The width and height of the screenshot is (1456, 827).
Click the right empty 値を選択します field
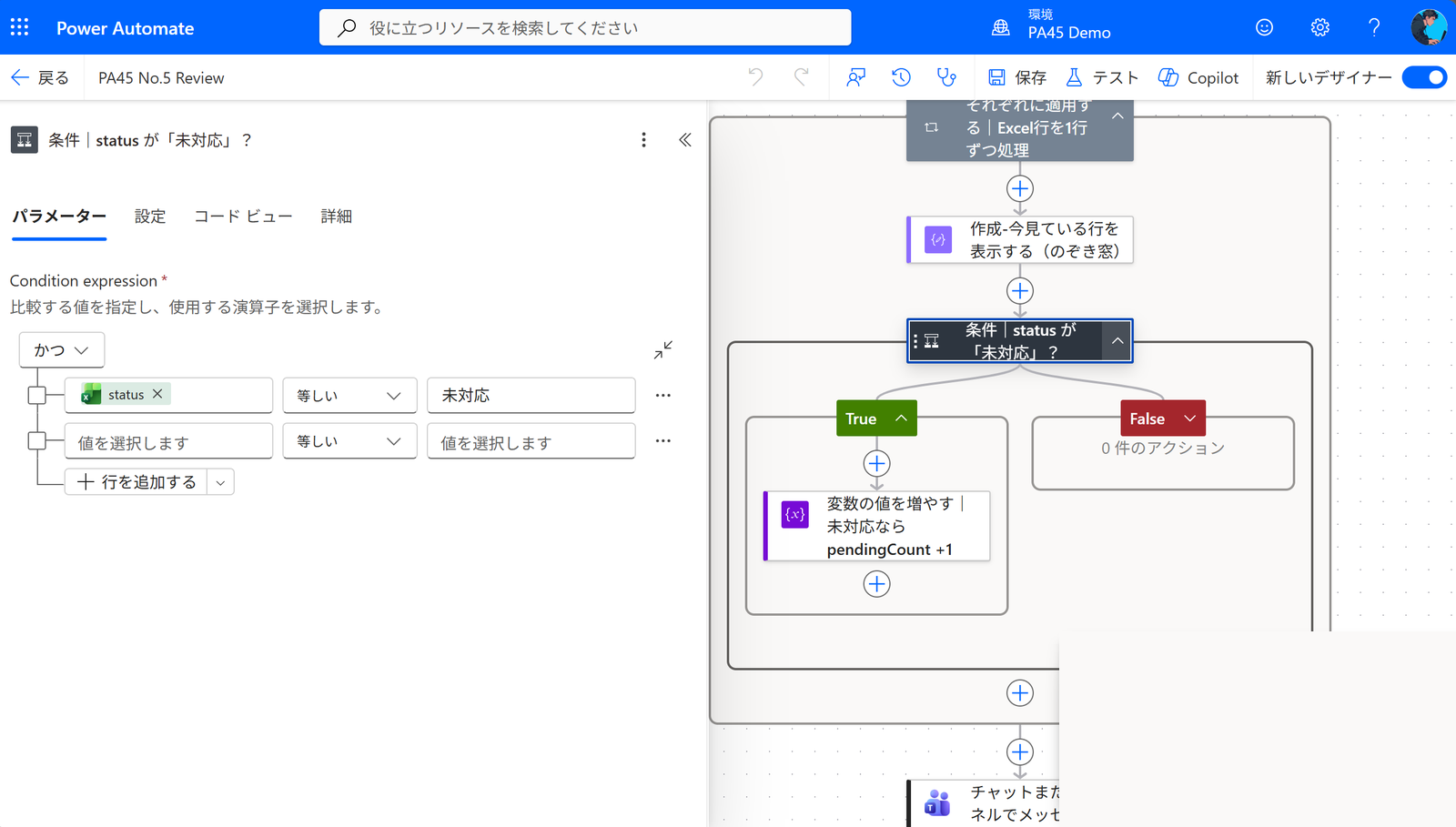[531, 440]
